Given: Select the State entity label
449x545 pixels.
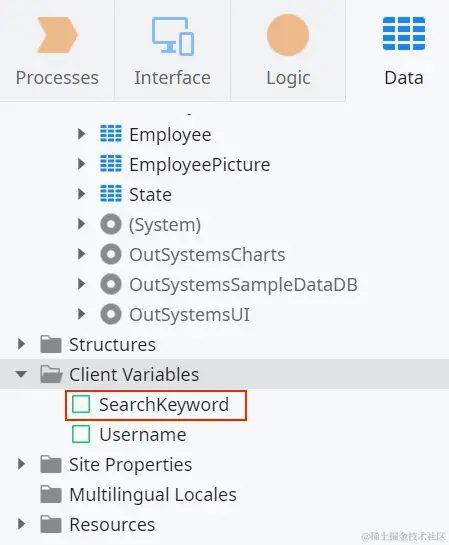Looking at the screenshot, I should click(150, 195).
